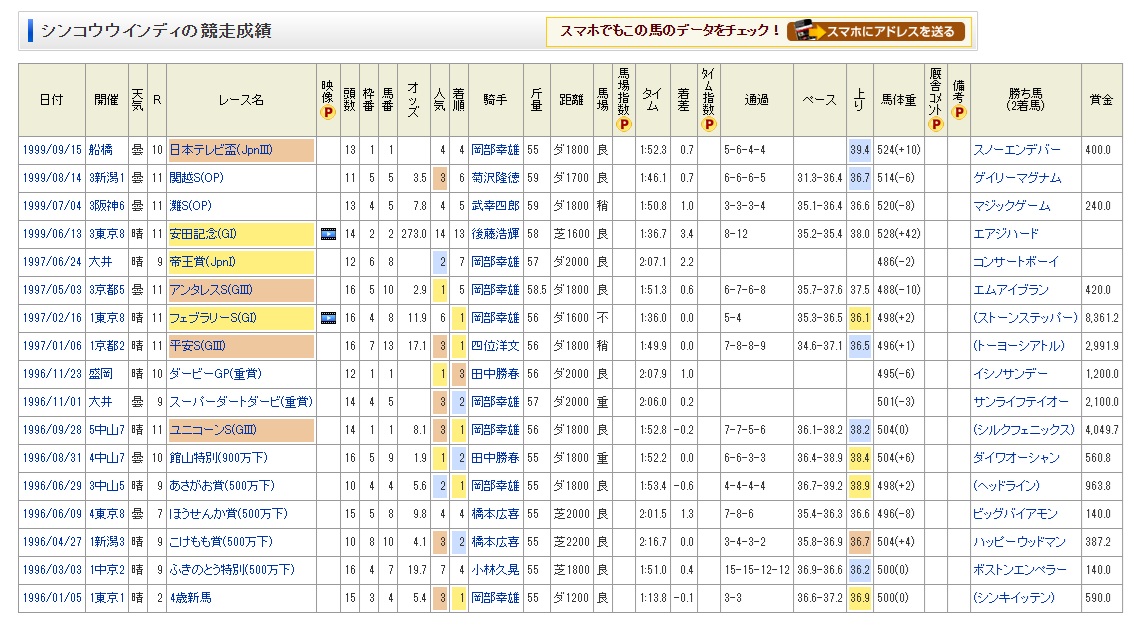Image resolution: width=1140 pixels, height=625 pixels.
Task: Open the 日本テレビ盃(JpnIII) race result
Action: pos(221,150)
